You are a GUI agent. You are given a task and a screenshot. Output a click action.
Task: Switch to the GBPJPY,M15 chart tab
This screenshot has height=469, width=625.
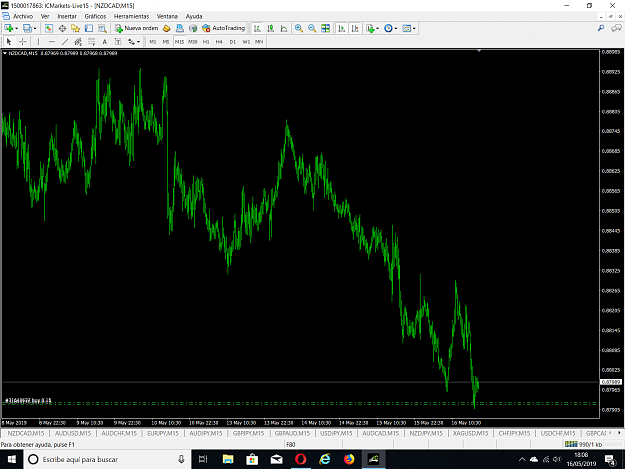coord(248,434)
